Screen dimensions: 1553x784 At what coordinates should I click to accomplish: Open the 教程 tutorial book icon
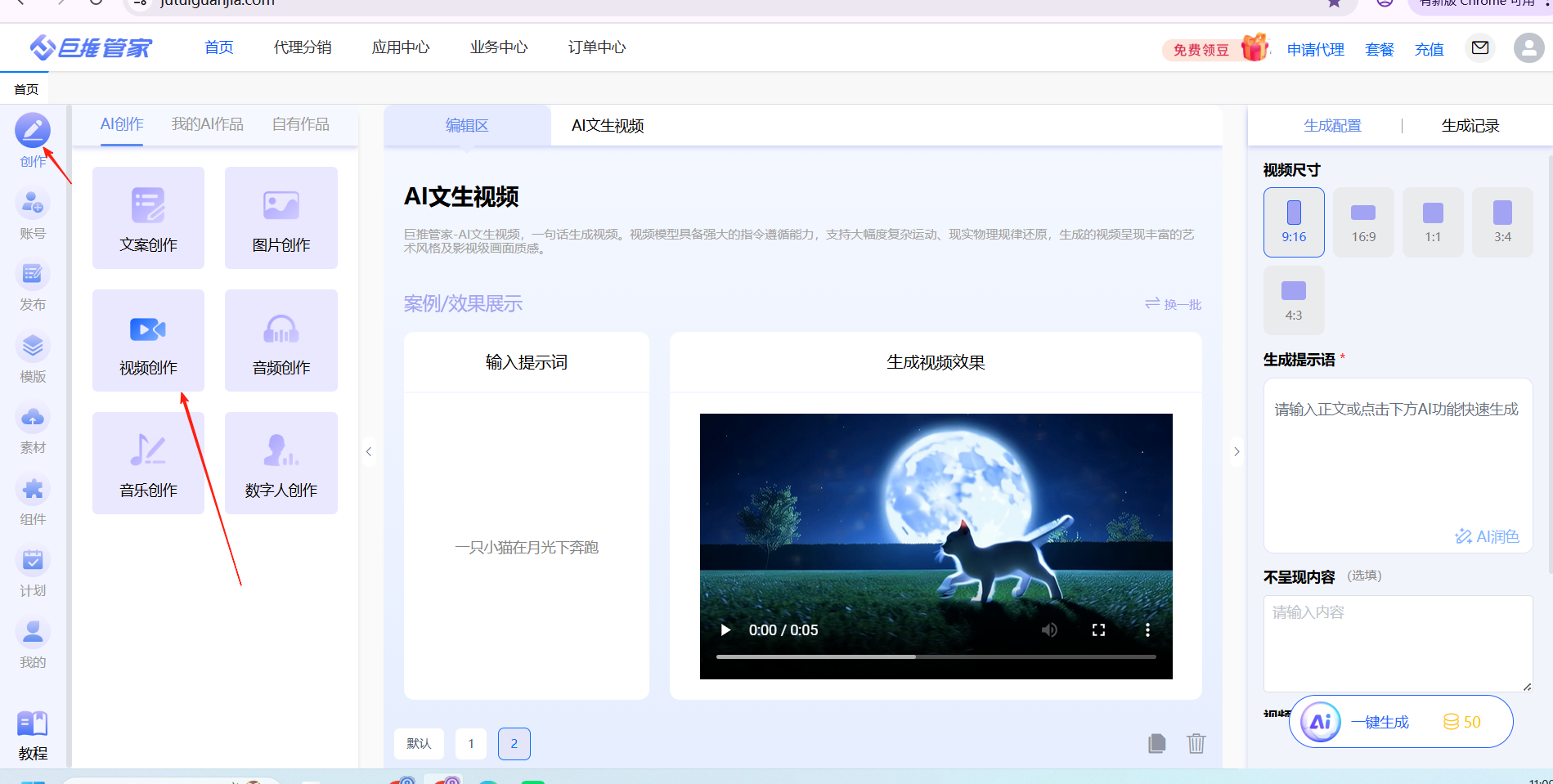[x=33, y=724]
